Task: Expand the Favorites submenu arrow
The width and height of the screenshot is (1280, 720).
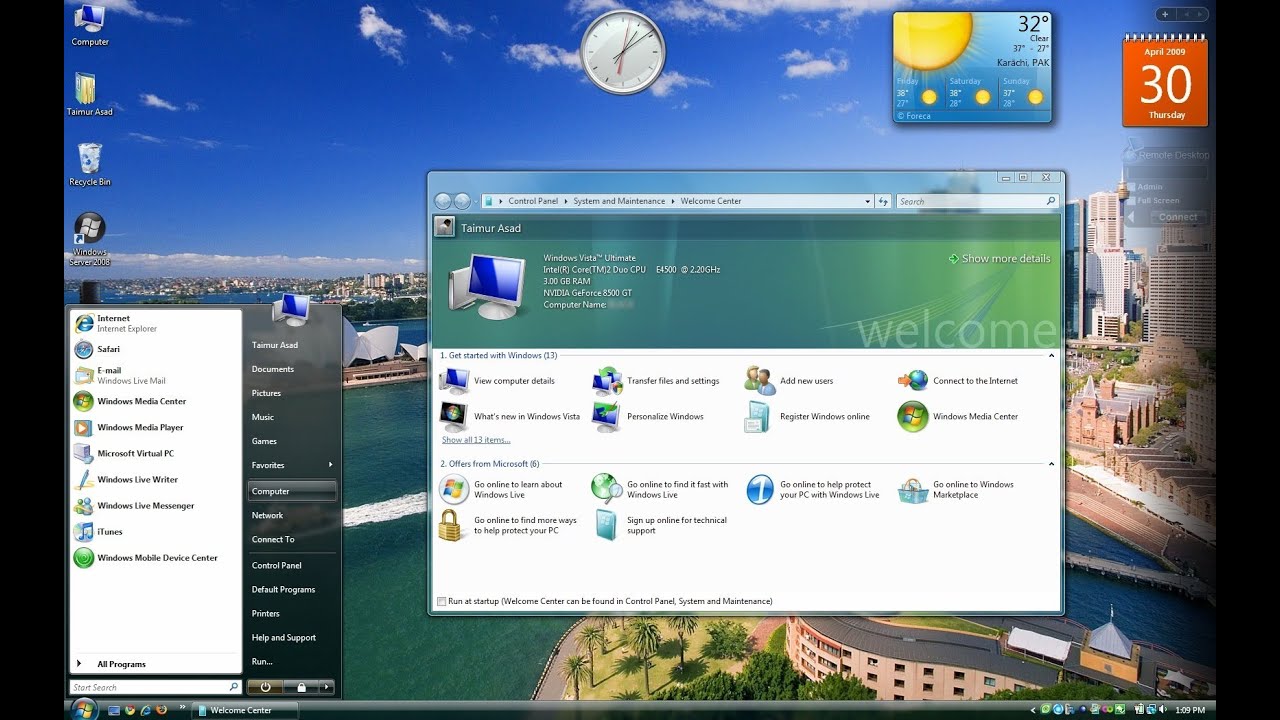Action: pos(330,465)
